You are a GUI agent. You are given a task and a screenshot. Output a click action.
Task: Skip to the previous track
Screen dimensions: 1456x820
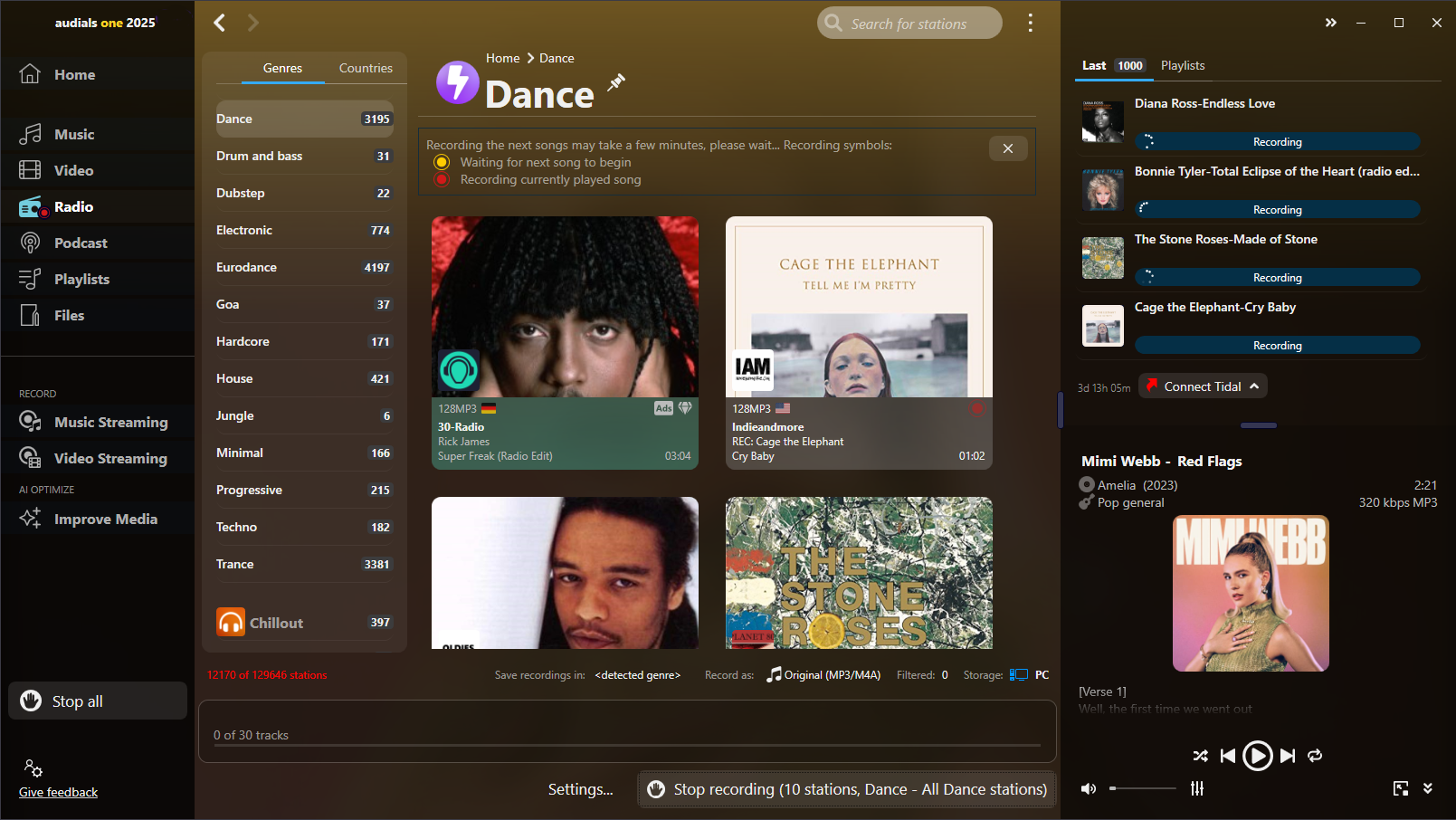tap(1228, 756)
